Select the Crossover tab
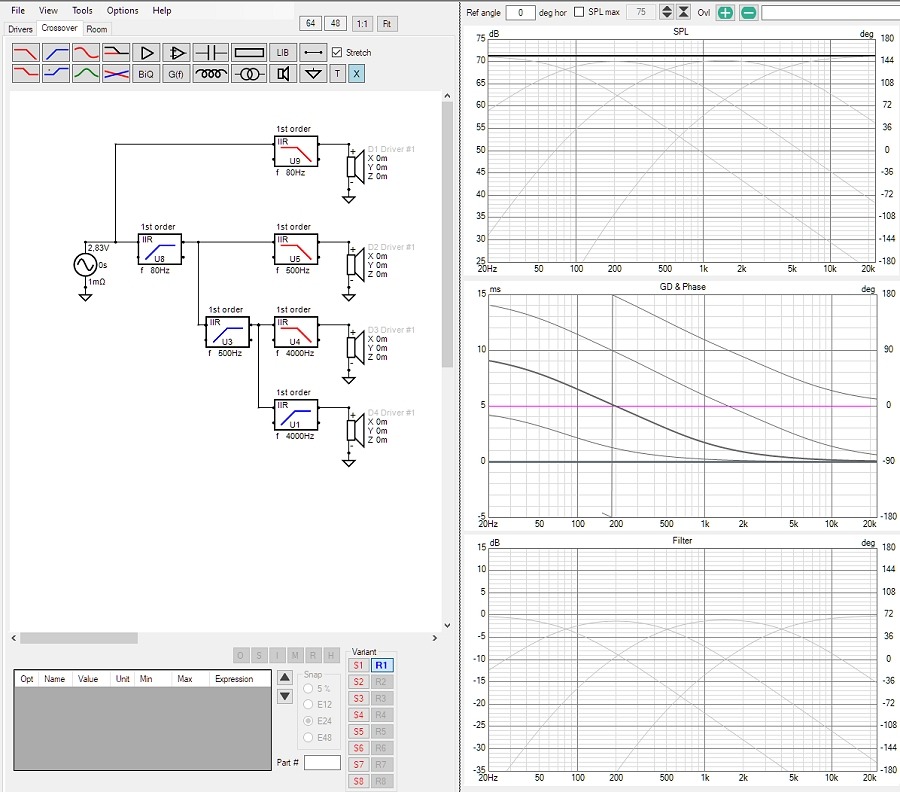Image resolution: width=900 pixels, height=792 pixels. pyautogui.click(x=59, y=28)
